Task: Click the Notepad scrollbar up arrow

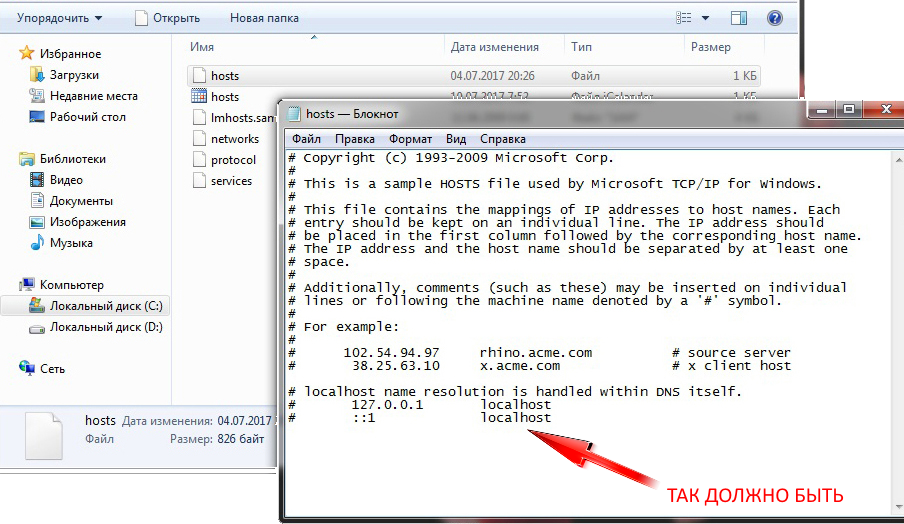Action: [898, 158]
